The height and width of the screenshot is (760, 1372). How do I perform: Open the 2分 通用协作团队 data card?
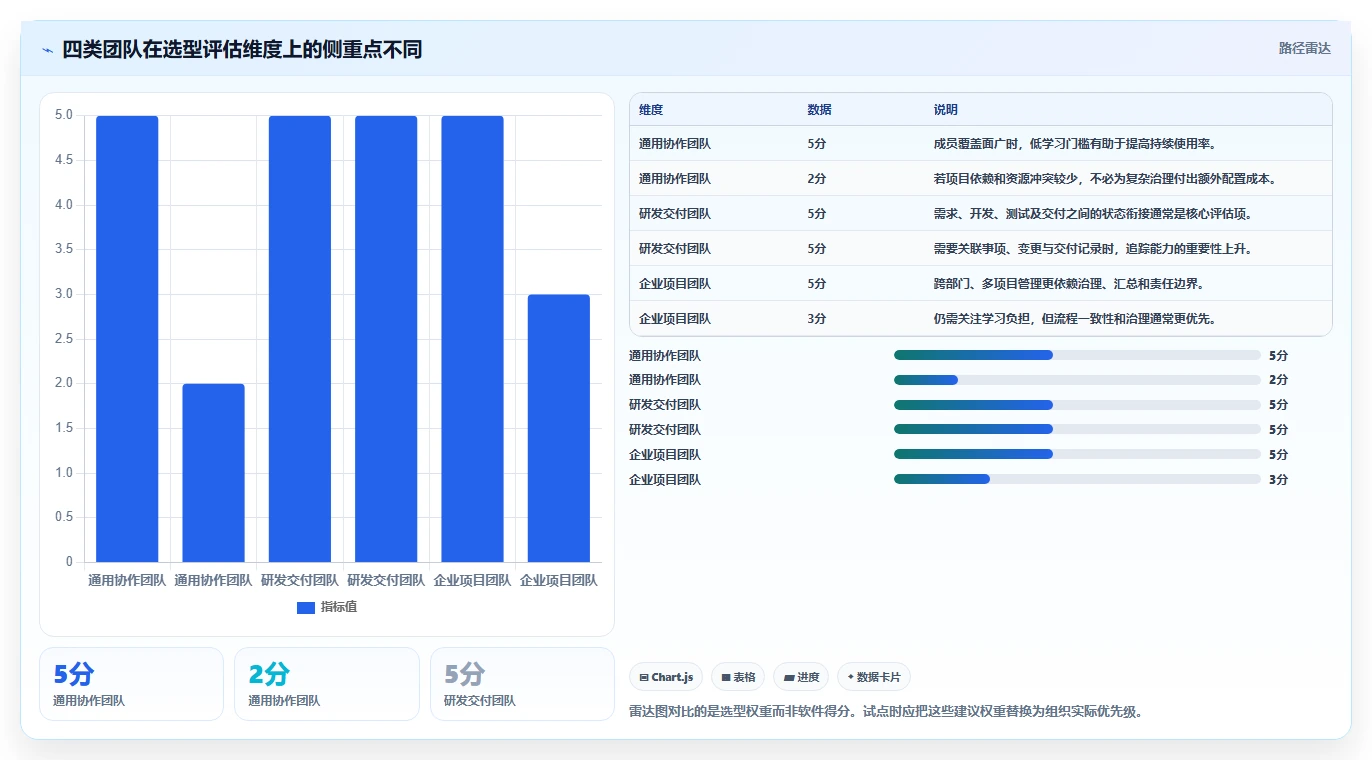tap(326, 684)
